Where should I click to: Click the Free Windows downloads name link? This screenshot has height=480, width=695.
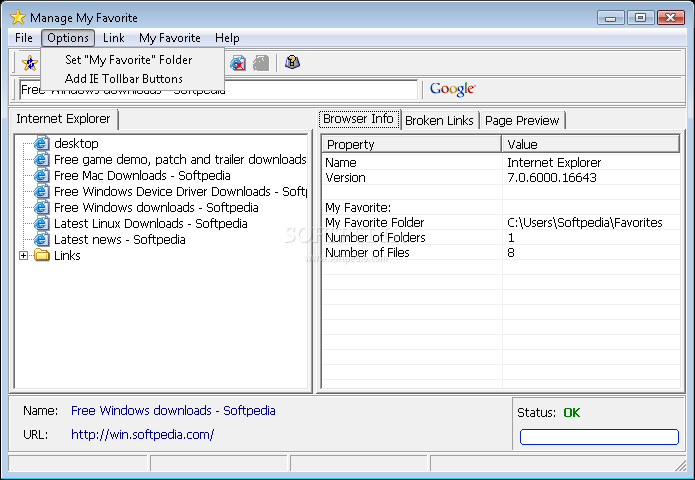click(173, 410)
